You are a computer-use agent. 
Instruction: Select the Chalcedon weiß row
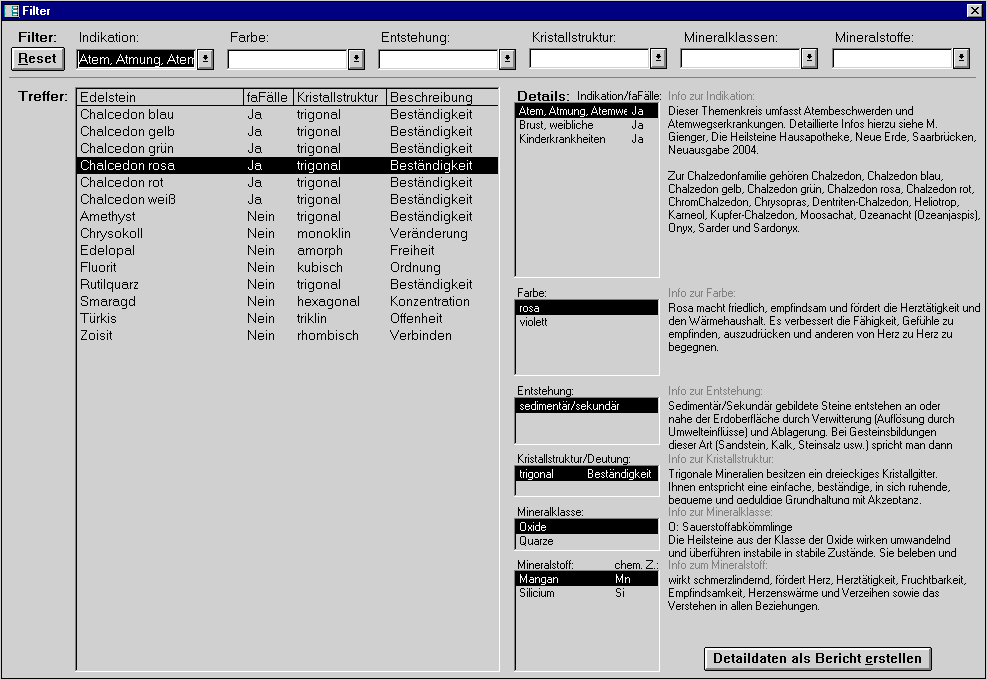288,200
